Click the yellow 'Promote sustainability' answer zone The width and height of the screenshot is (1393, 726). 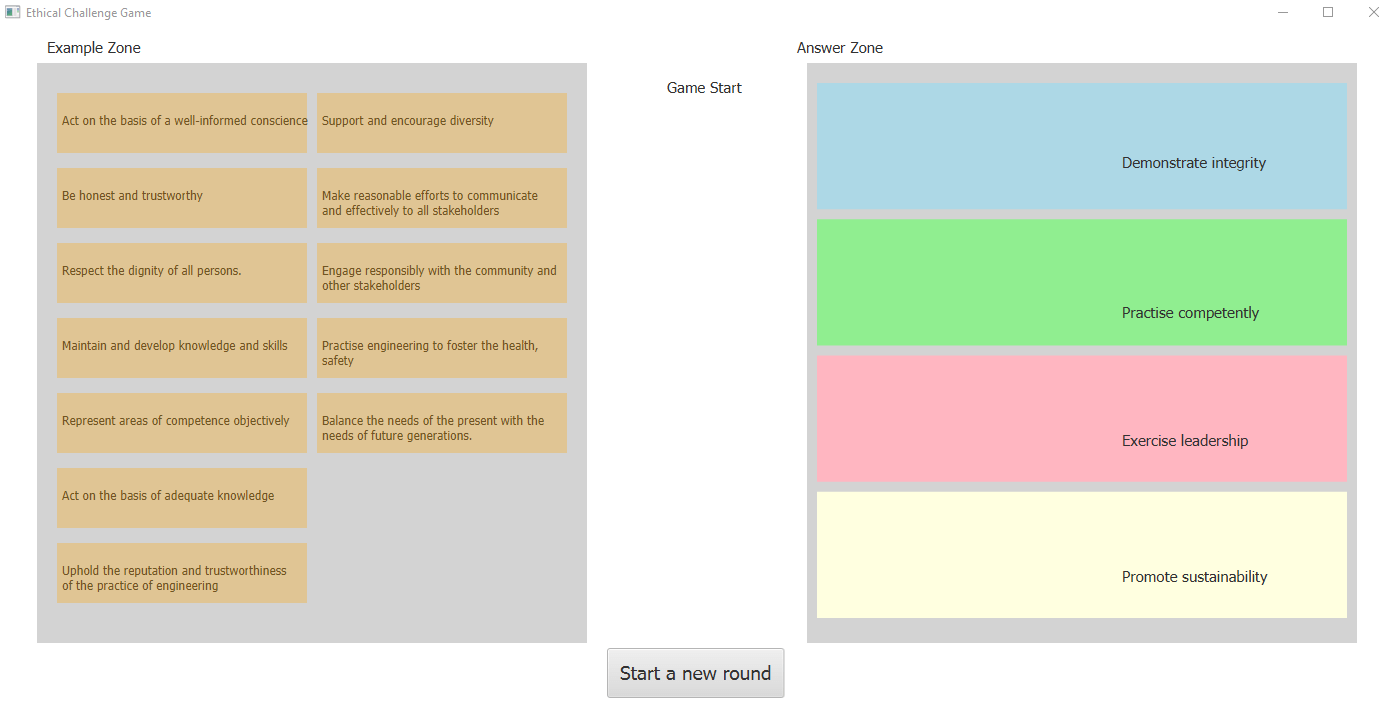tap(1081, 554)
